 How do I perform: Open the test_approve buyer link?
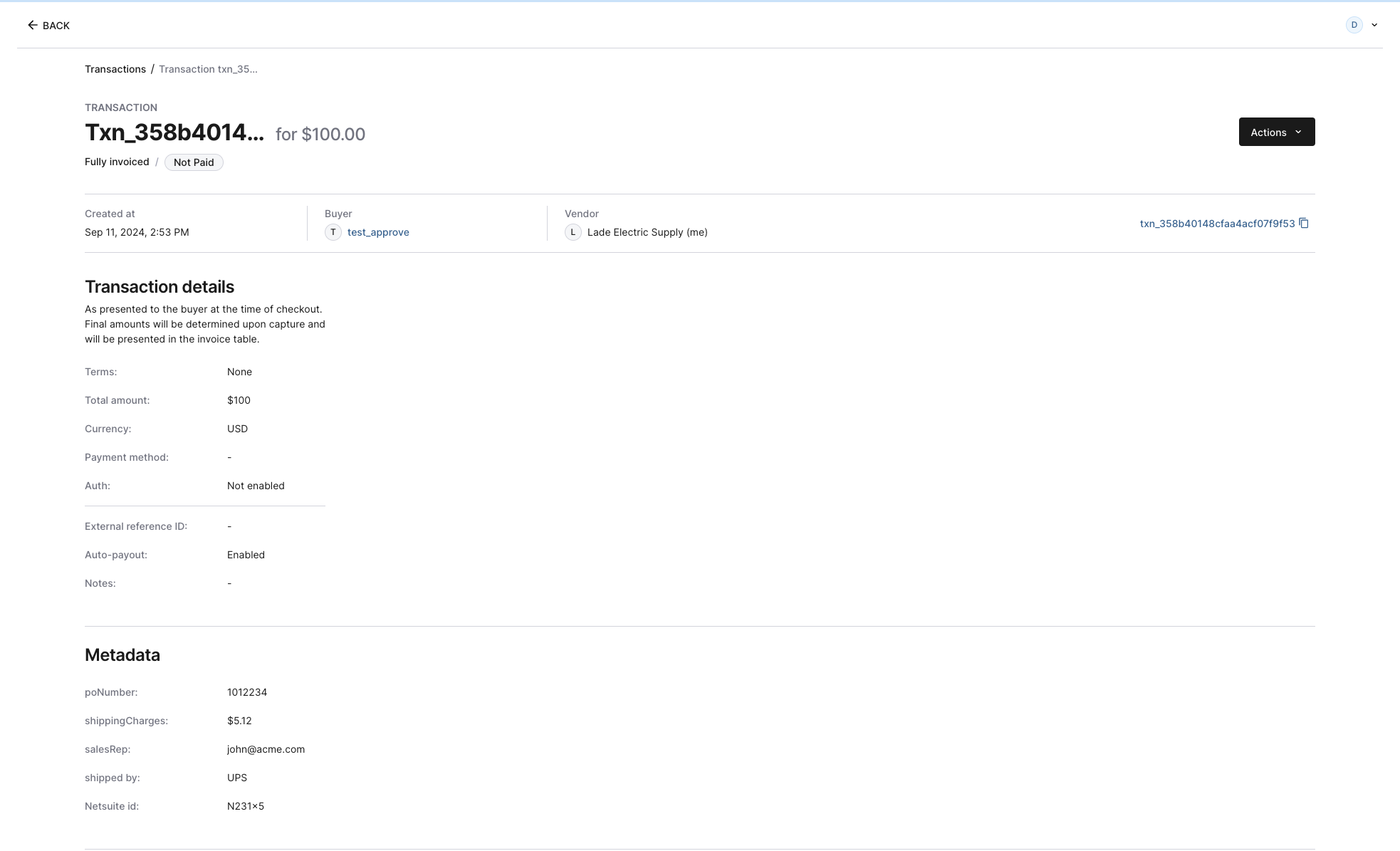tap(378, 232)
